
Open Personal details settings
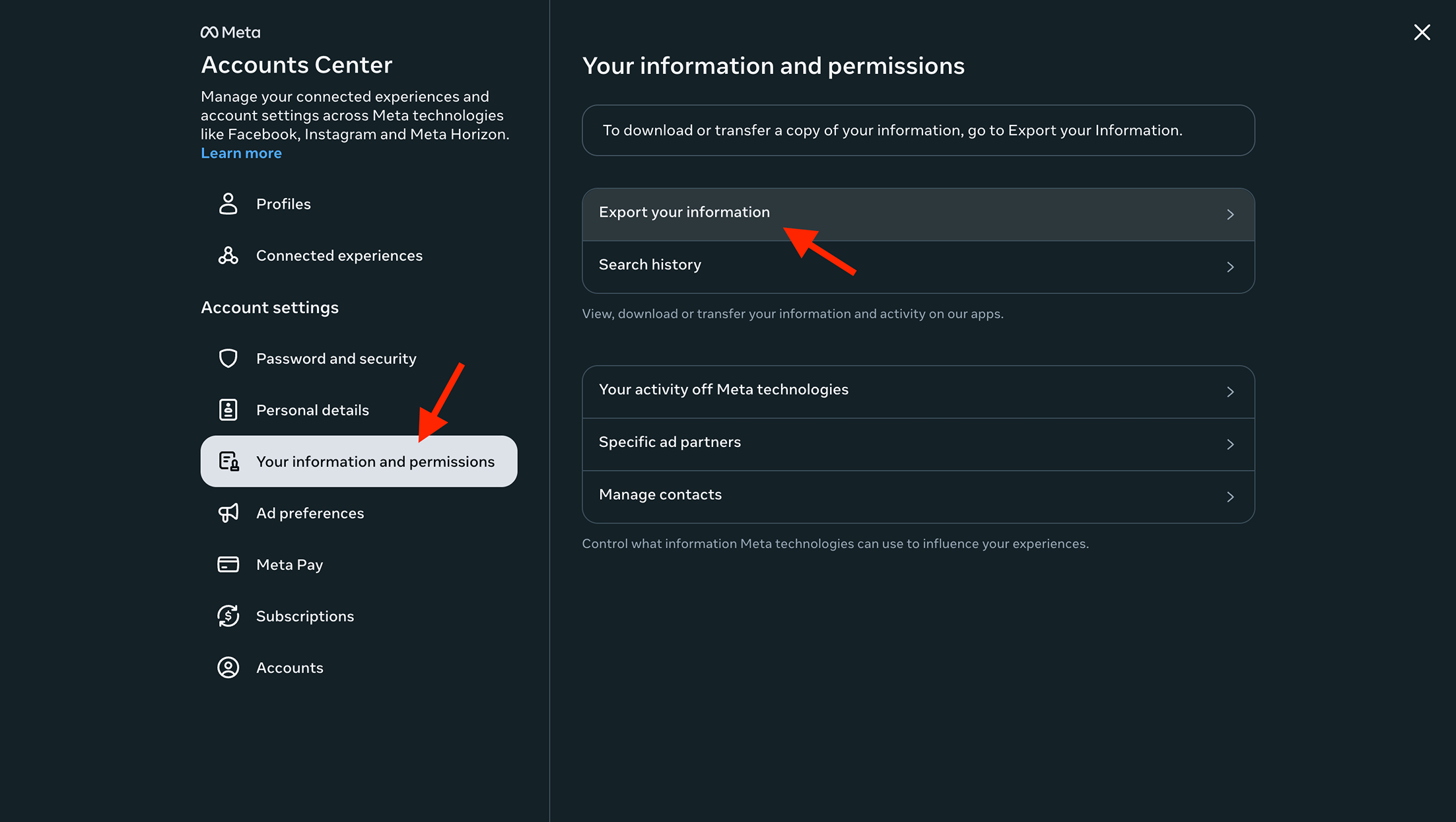313,409
